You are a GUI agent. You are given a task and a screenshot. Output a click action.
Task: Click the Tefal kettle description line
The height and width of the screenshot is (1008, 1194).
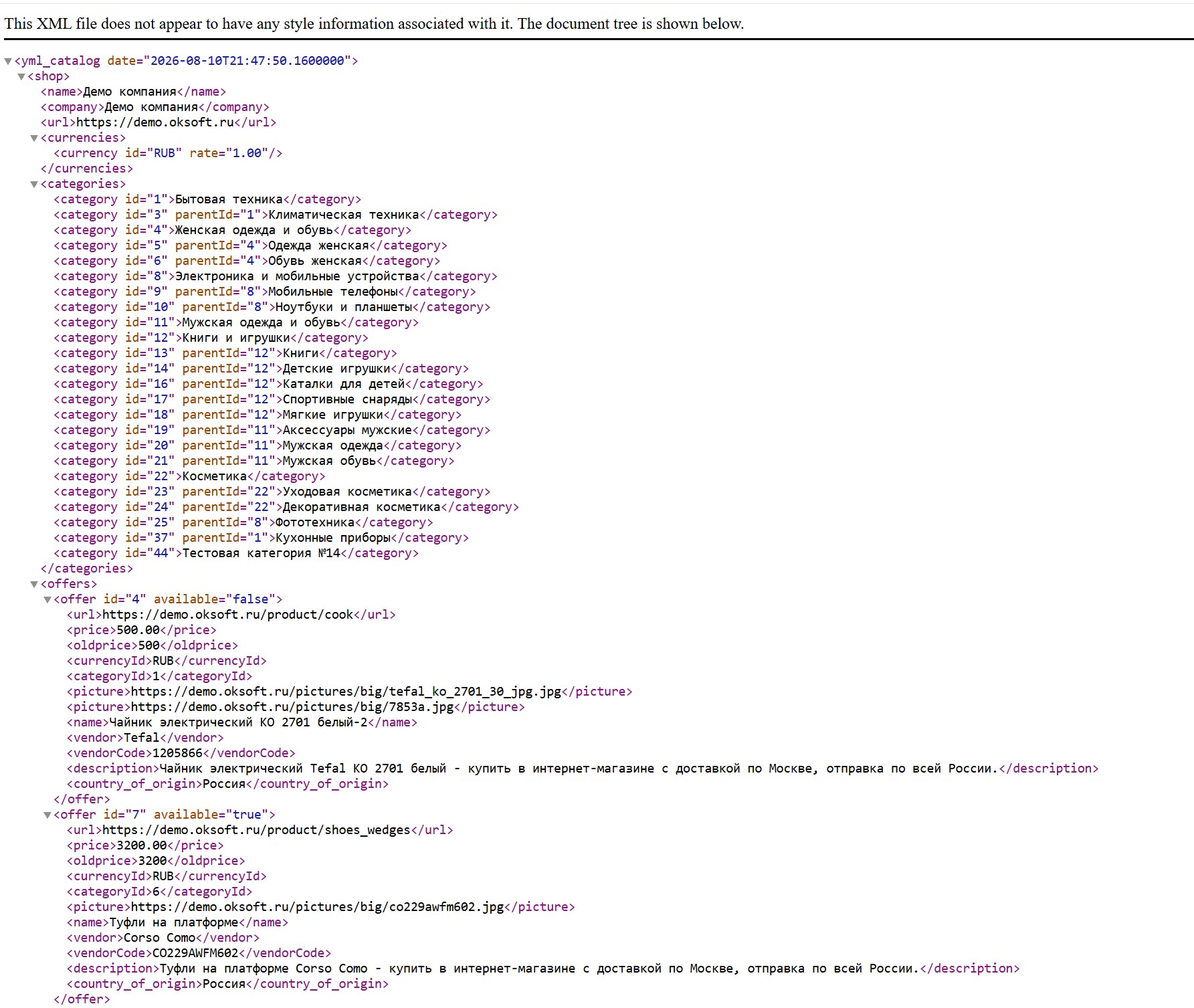[583, 769]
